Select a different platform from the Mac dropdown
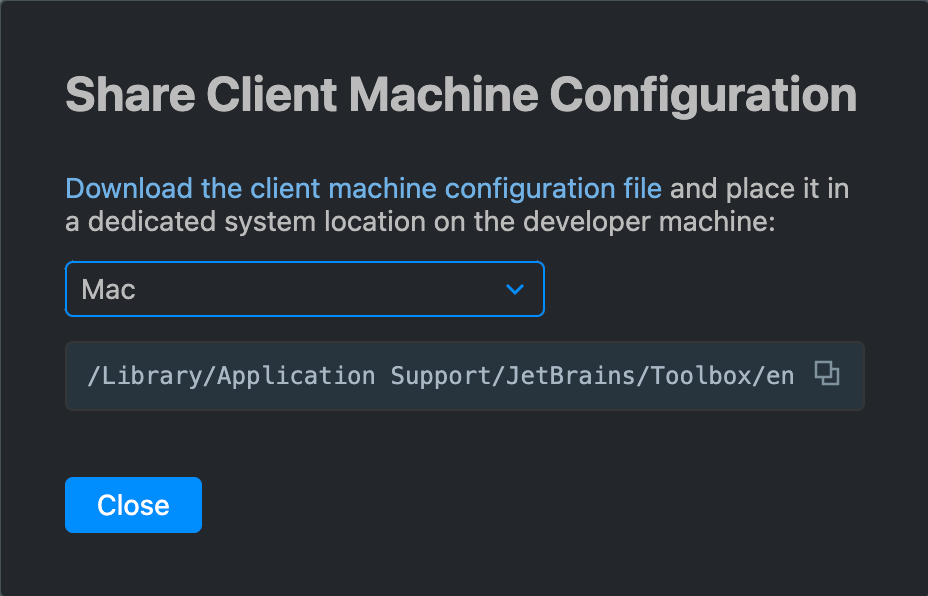Screen dimensions: 928x596 pyautogui.click(x=305, y=289)
